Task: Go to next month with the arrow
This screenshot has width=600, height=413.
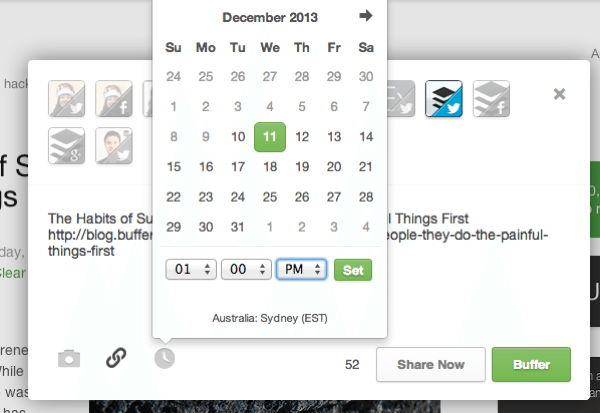Action: [366, 16]
